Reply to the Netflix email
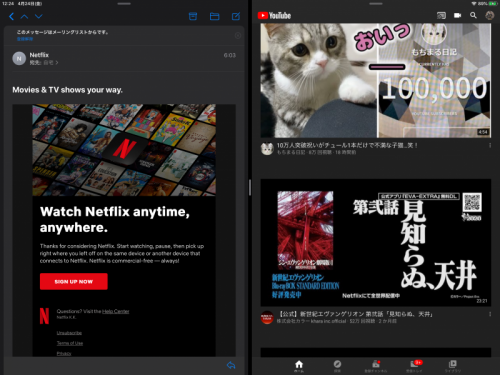Image resolution: width=500 pixels, height=375 pixels. [x=231, y=365]
